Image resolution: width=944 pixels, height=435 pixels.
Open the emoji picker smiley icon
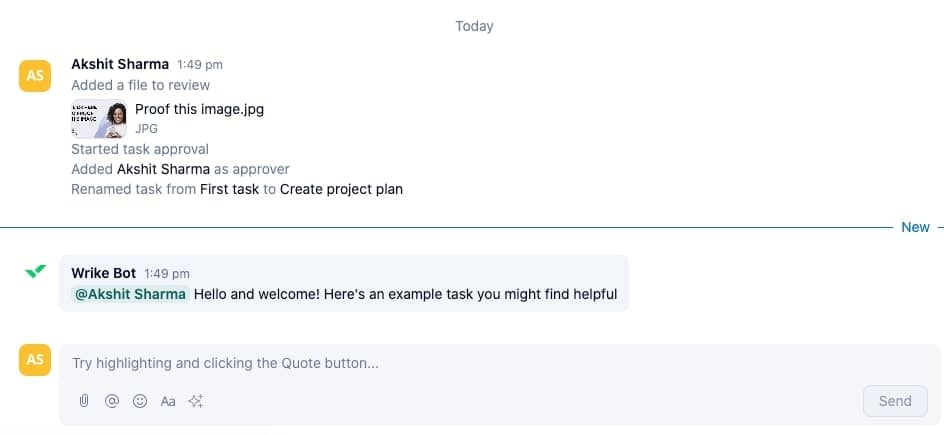tap(140, 401)
